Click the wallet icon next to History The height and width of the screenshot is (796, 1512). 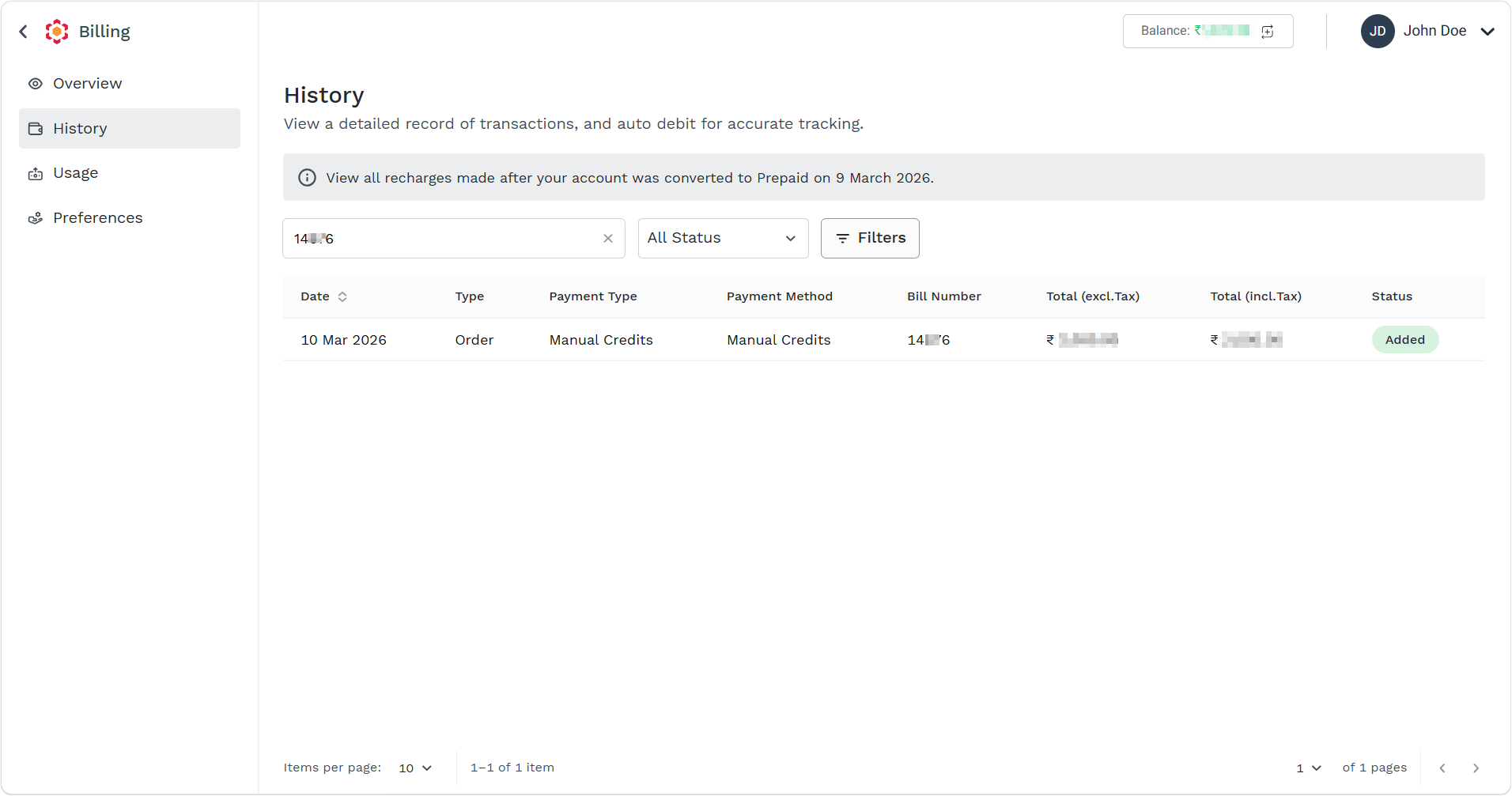pos(36,128)
